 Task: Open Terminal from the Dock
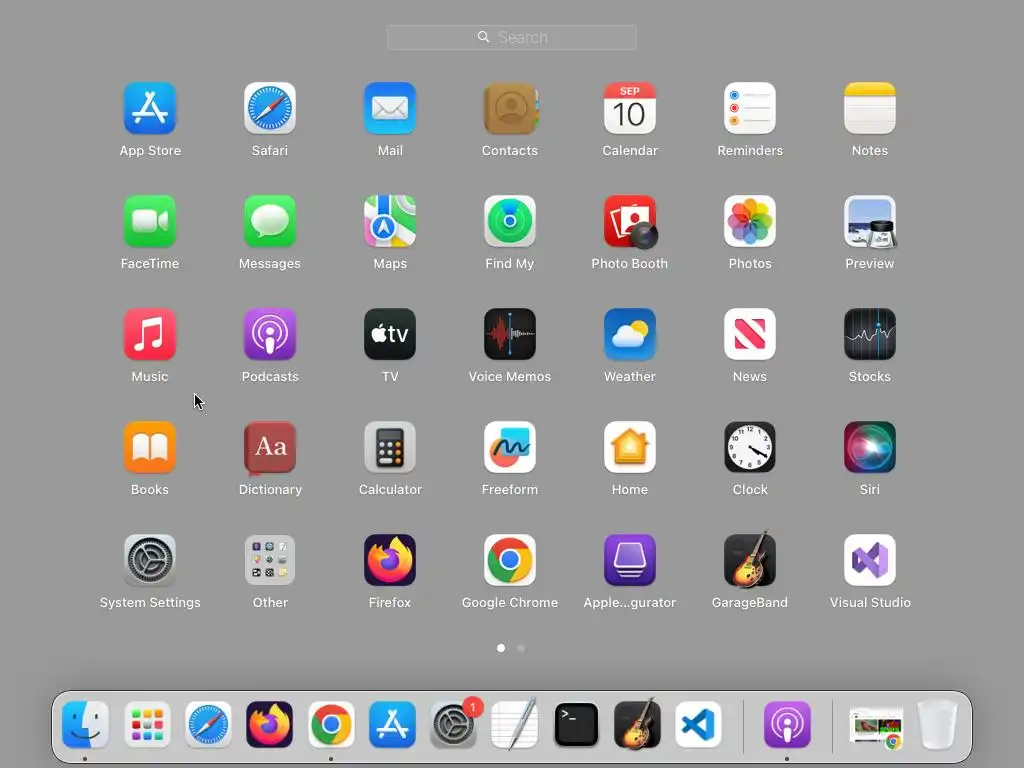pos(576,725)
